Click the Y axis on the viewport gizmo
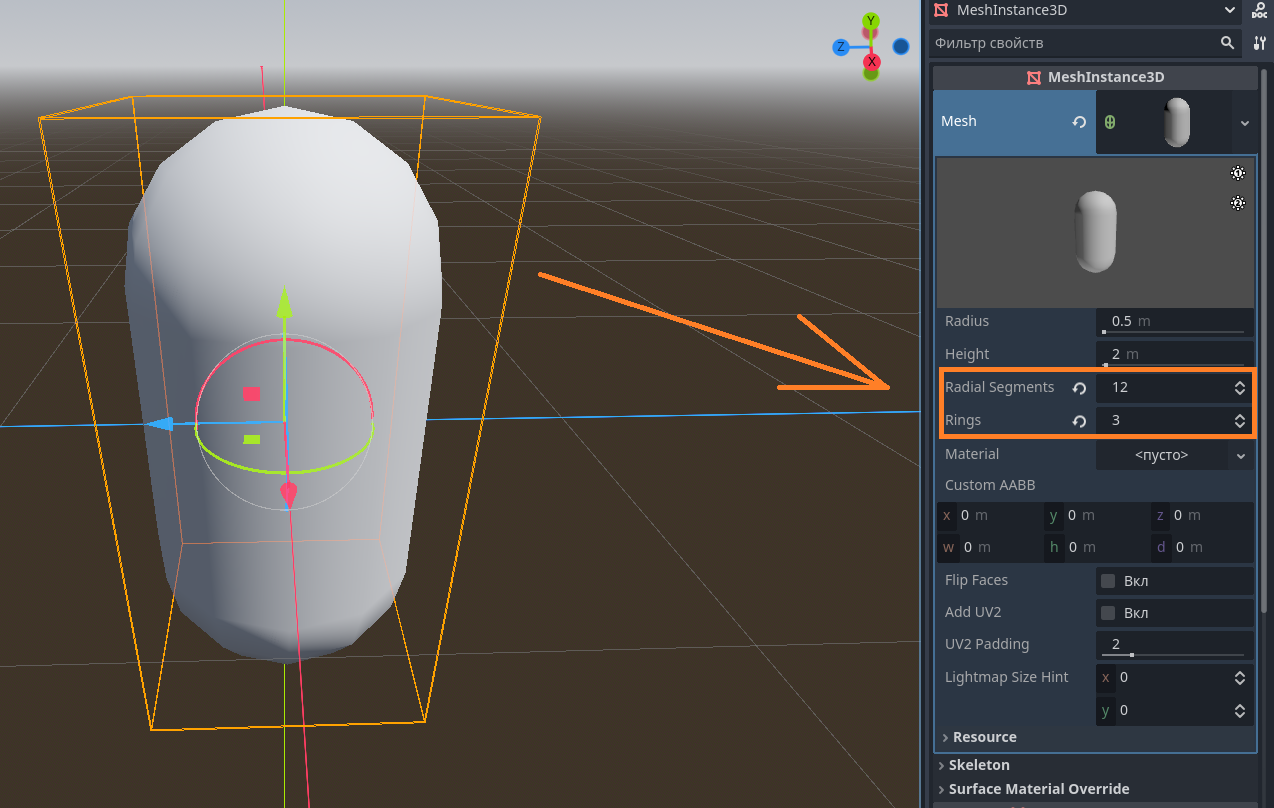This screenshot has width=1274, height=808. tap(871, 21)
